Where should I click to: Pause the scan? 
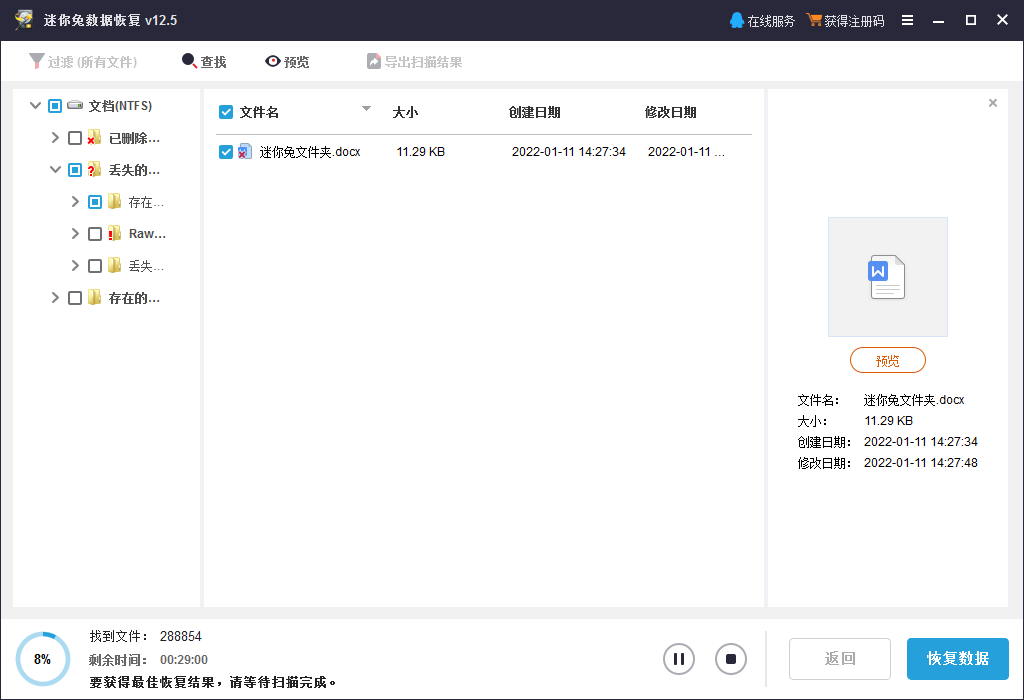(x=679, y=659)
